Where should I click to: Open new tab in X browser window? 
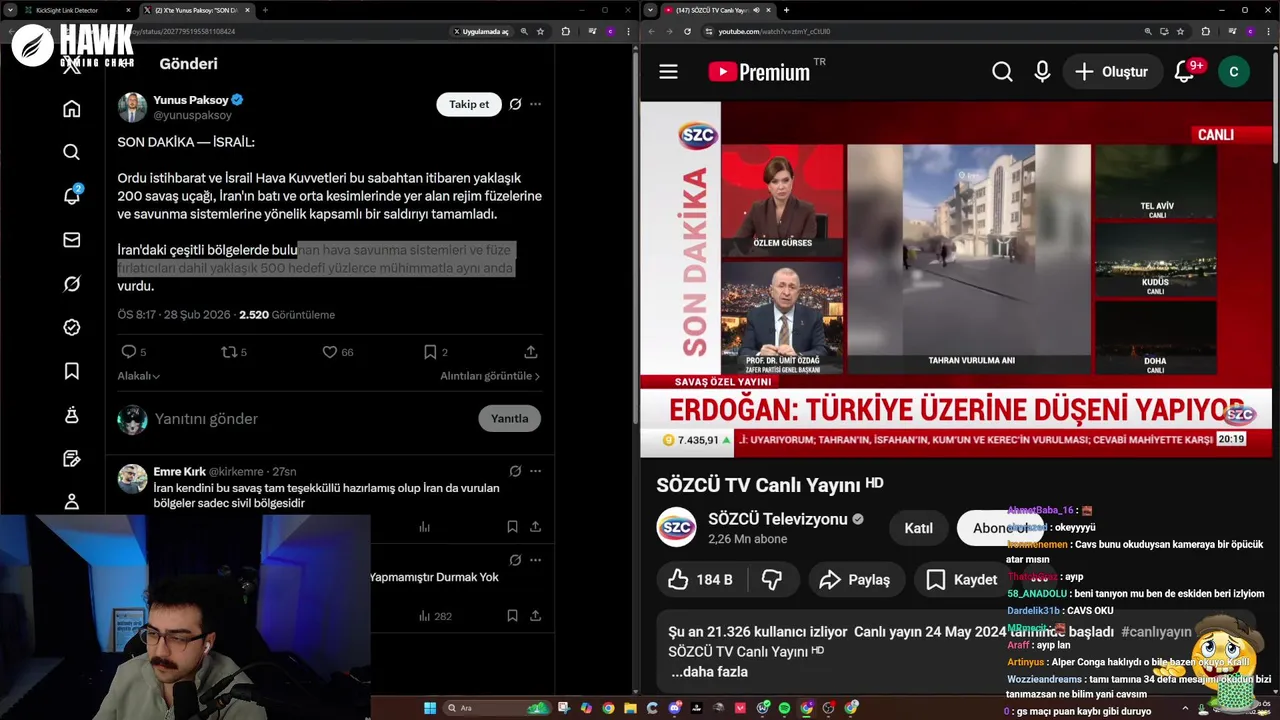click(265, 10)
